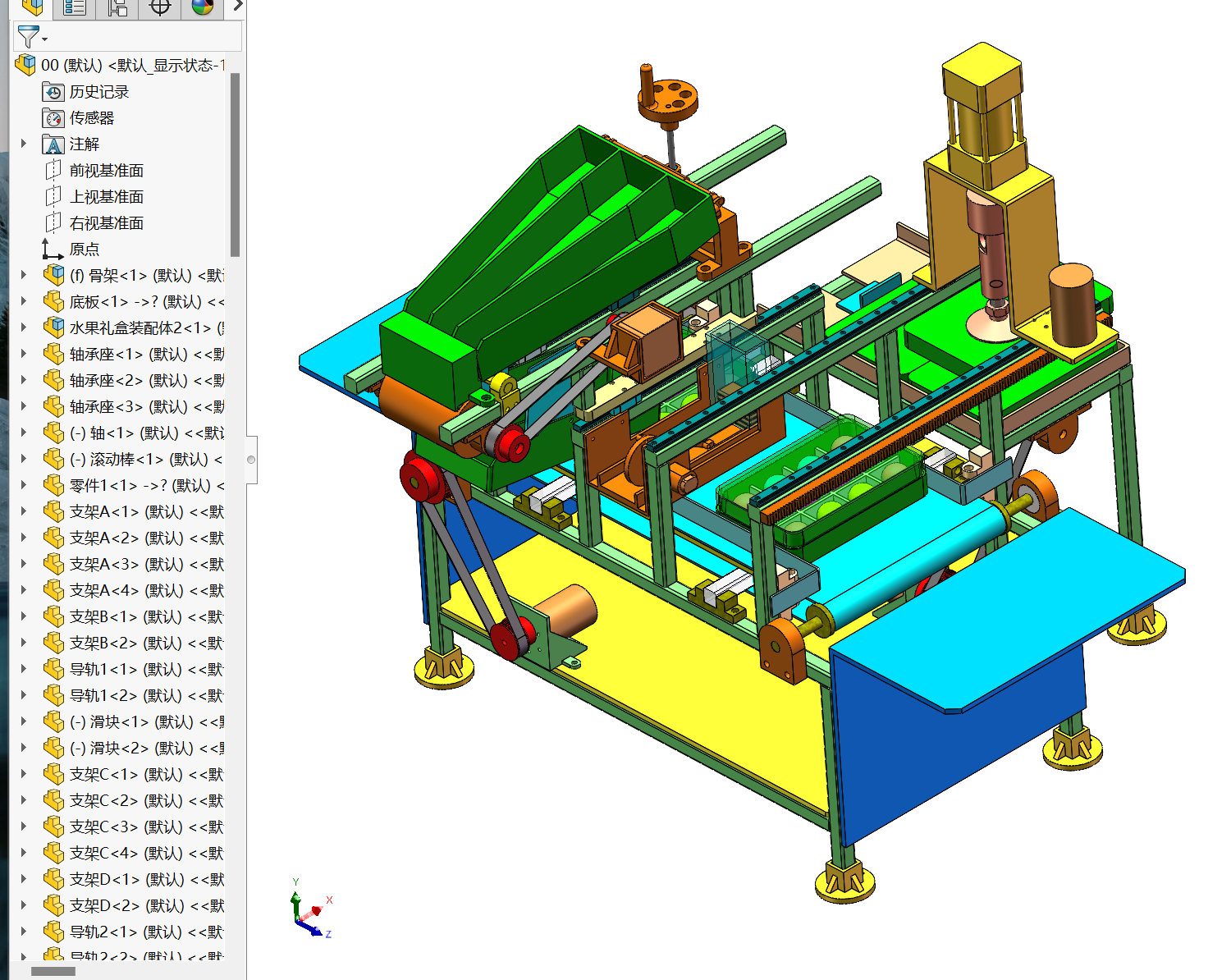Viewport: 1231px width, 980px height.
Task: Click the assembly icon beside 00 (默认)
Action: tap(25, 63)
